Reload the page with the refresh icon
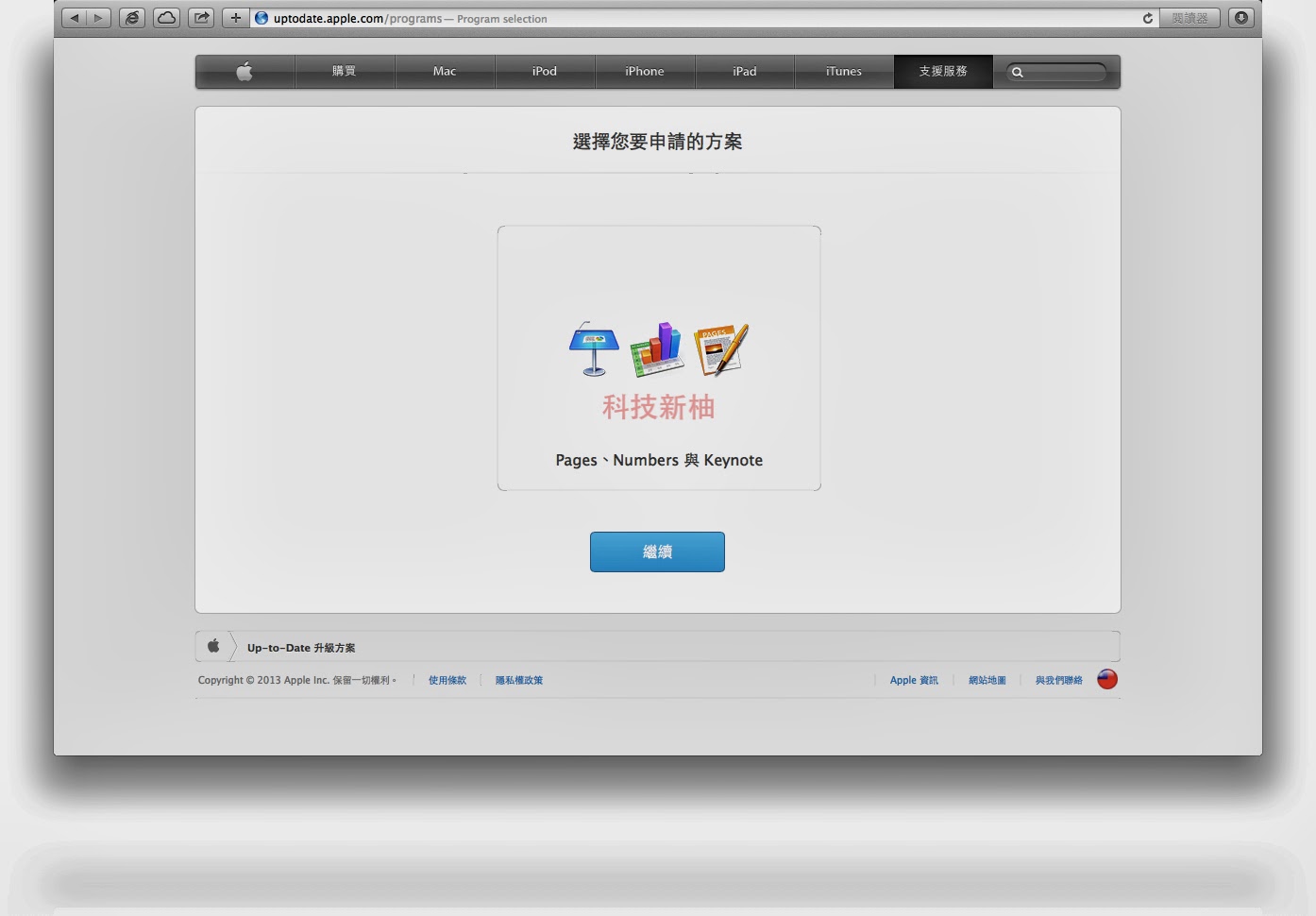 click(x=1148, y=18)
